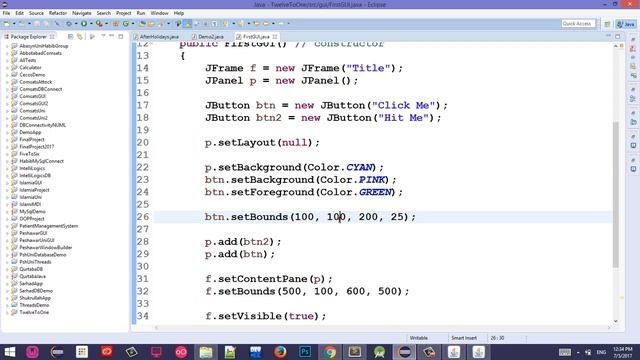Open Android Studio from the taskbar
Viewport: 640px width, 360px height.
coord(380,352)
